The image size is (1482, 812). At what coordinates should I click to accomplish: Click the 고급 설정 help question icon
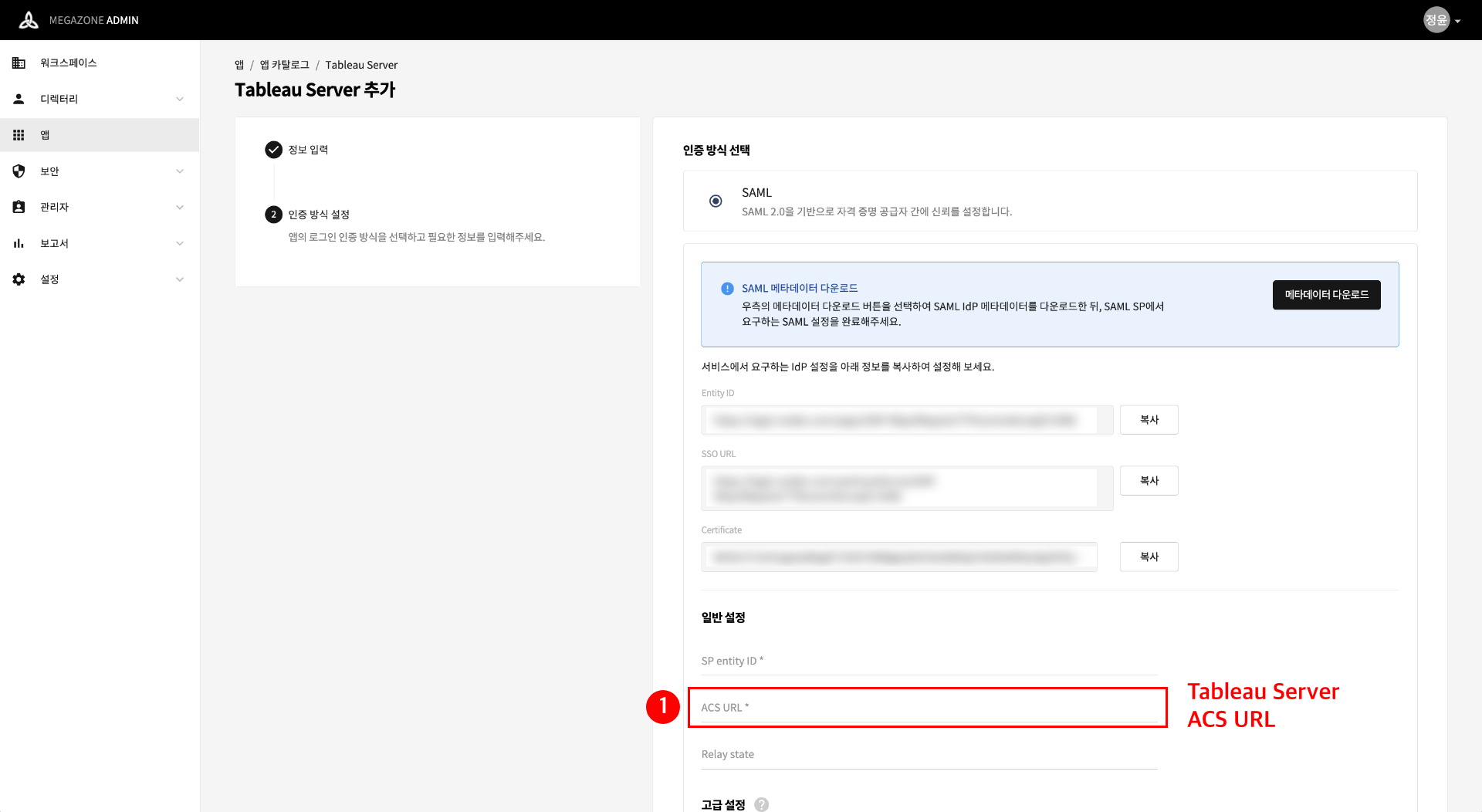click(761, 804)
